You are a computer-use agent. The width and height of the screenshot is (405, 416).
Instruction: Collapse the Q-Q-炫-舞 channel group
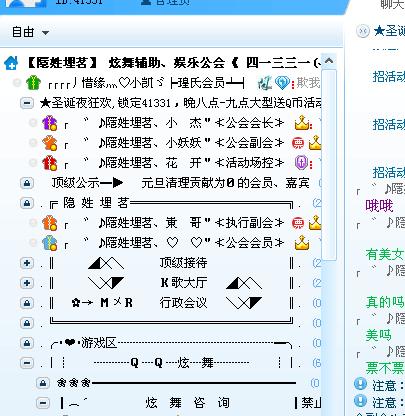(x=27, y=363)
